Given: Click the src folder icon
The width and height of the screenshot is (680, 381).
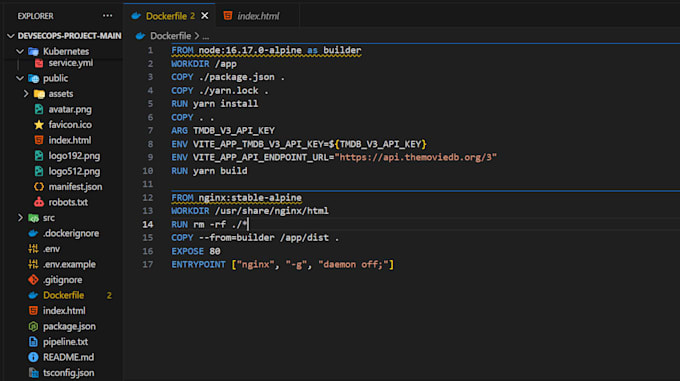Looking at the screenshot, I should [33, 218].
